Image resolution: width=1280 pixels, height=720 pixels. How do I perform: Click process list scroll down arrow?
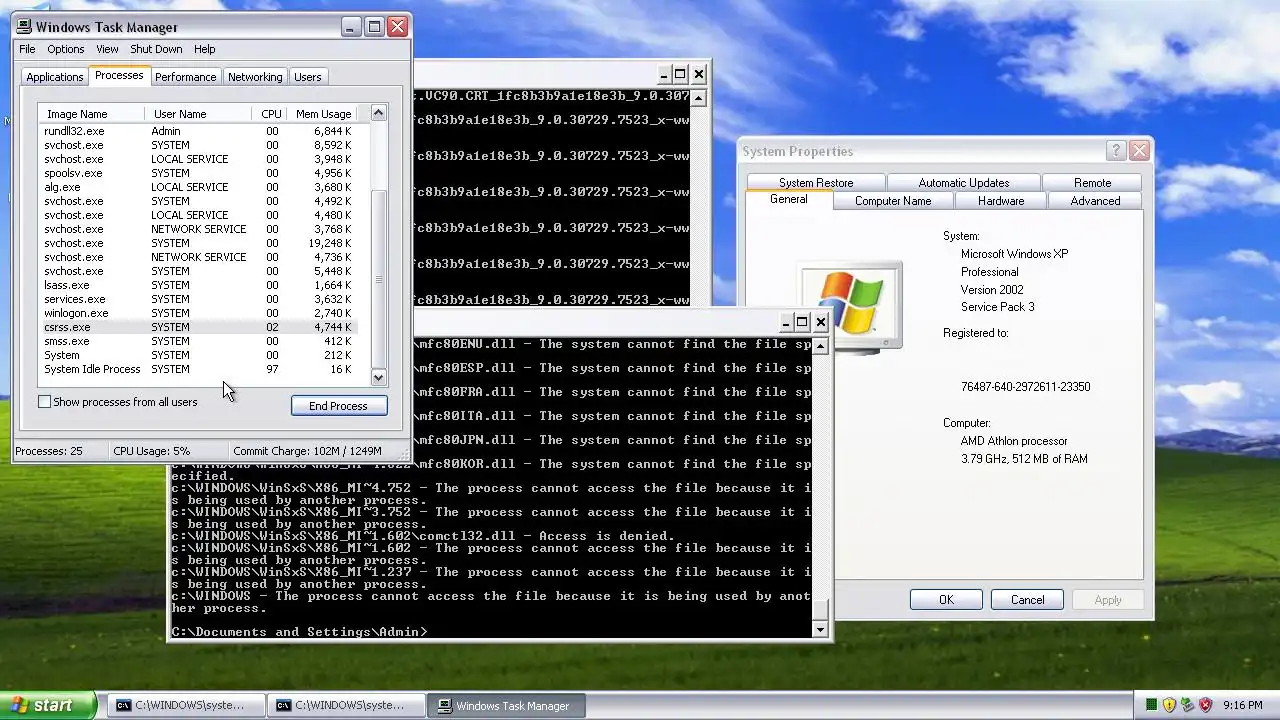[378, 378]
